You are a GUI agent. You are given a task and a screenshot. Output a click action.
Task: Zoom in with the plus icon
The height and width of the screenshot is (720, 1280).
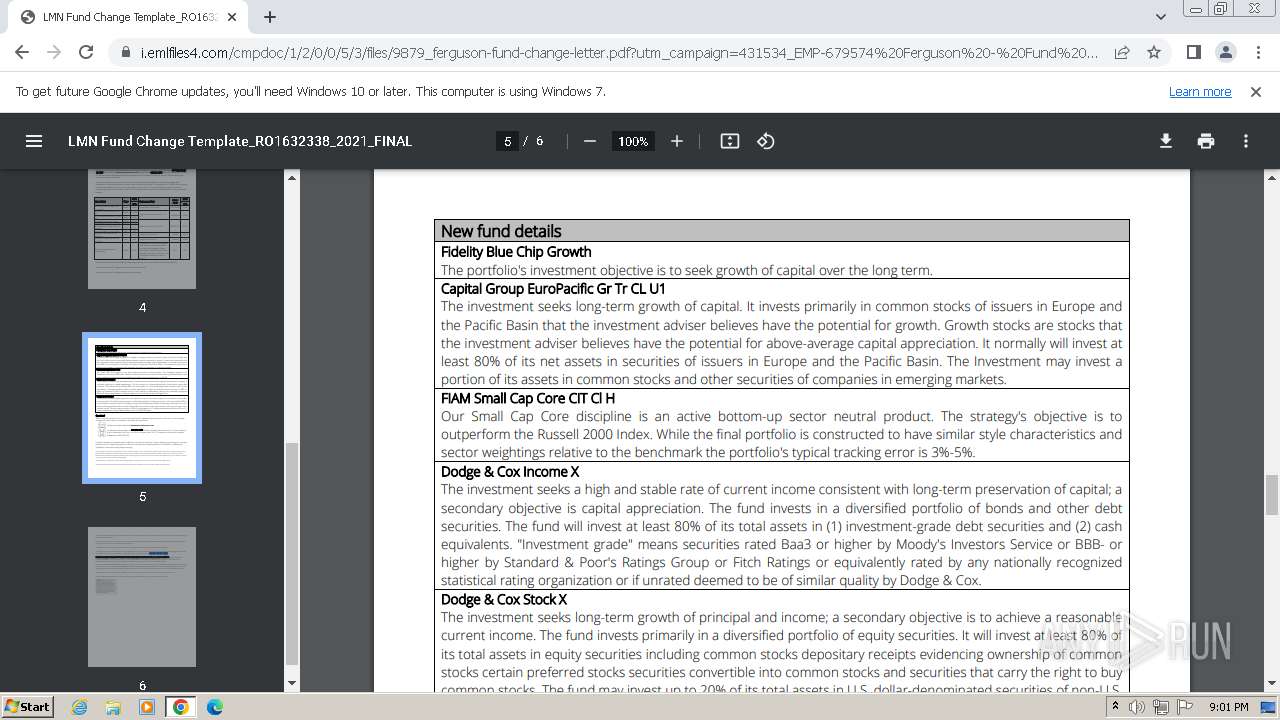(x=677, y=141)
